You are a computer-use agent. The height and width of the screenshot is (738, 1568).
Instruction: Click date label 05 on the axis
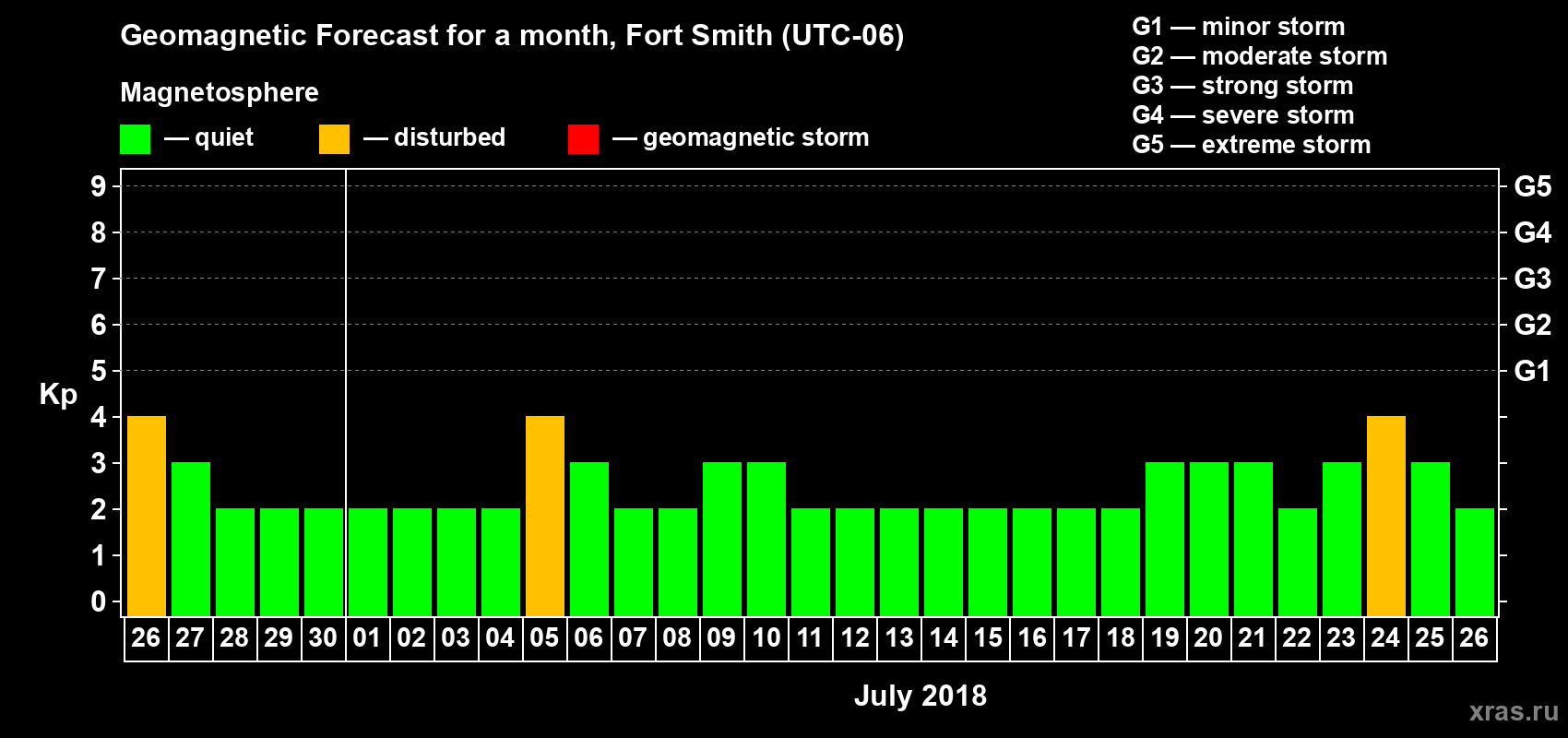coord(544,637)
